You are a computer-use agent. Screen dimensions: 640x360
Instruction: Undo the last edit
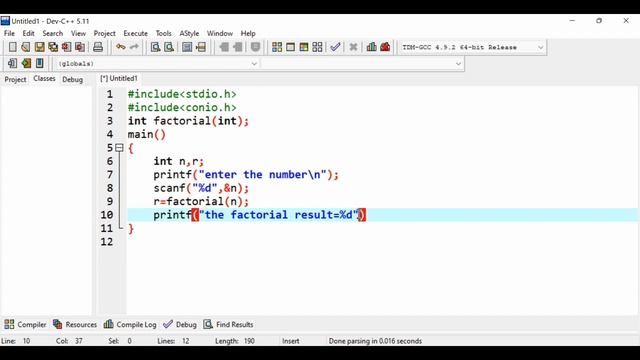[x=120, y=47]
